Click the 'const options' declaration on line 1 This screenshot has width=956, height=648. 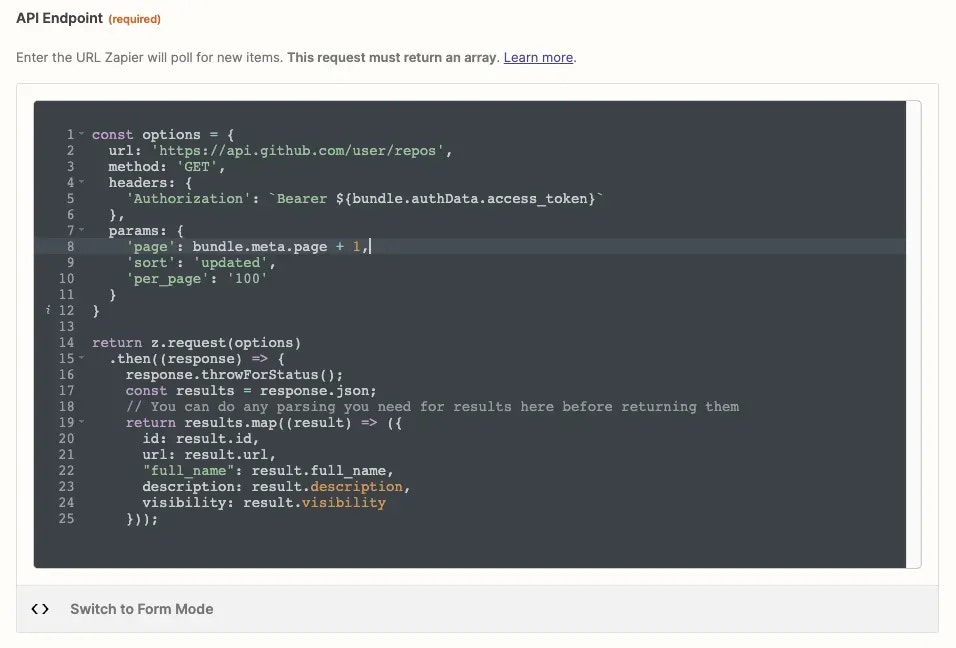[146, 134]
